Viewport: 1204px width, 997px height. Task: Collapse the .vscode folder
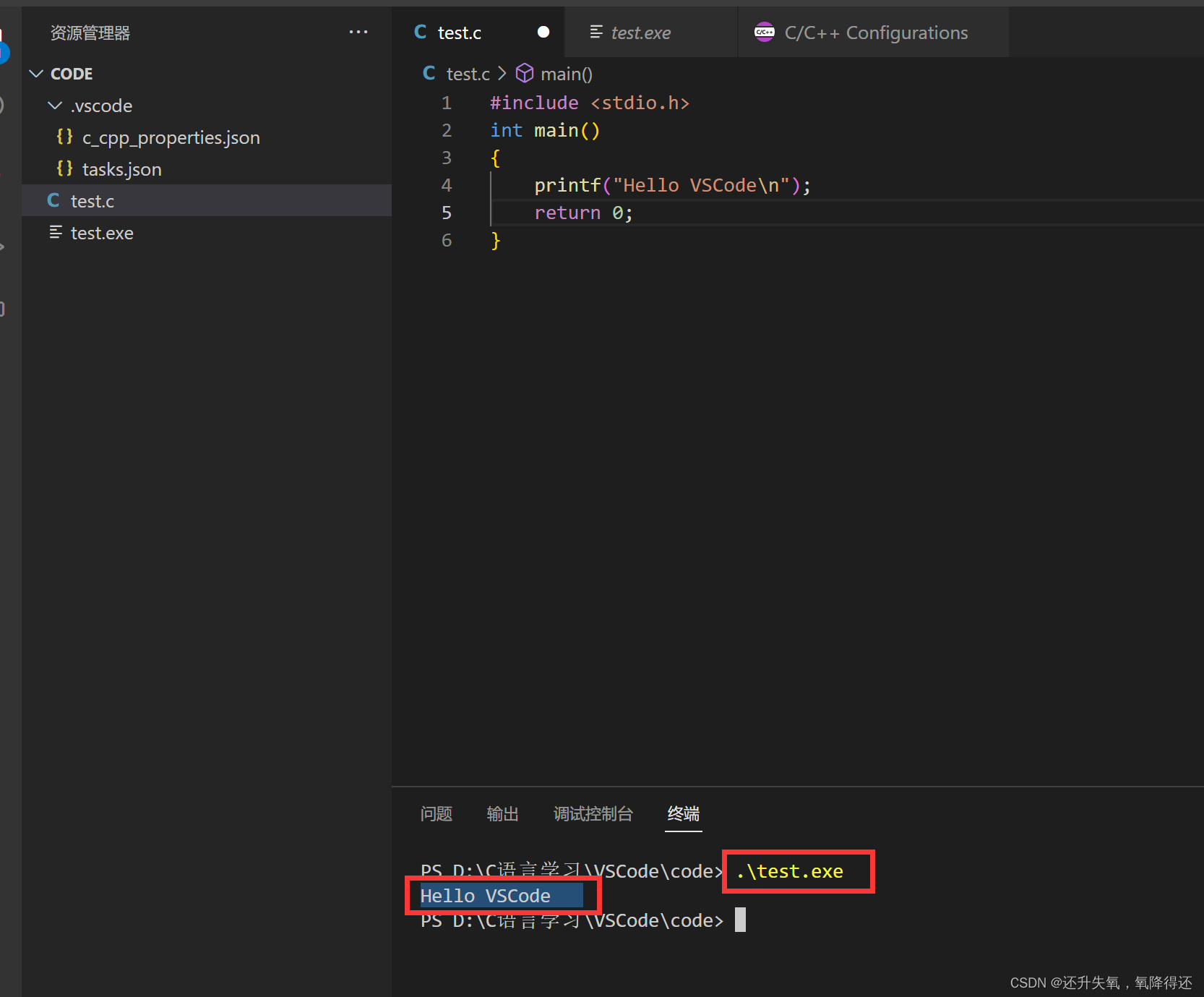[55, 106]
